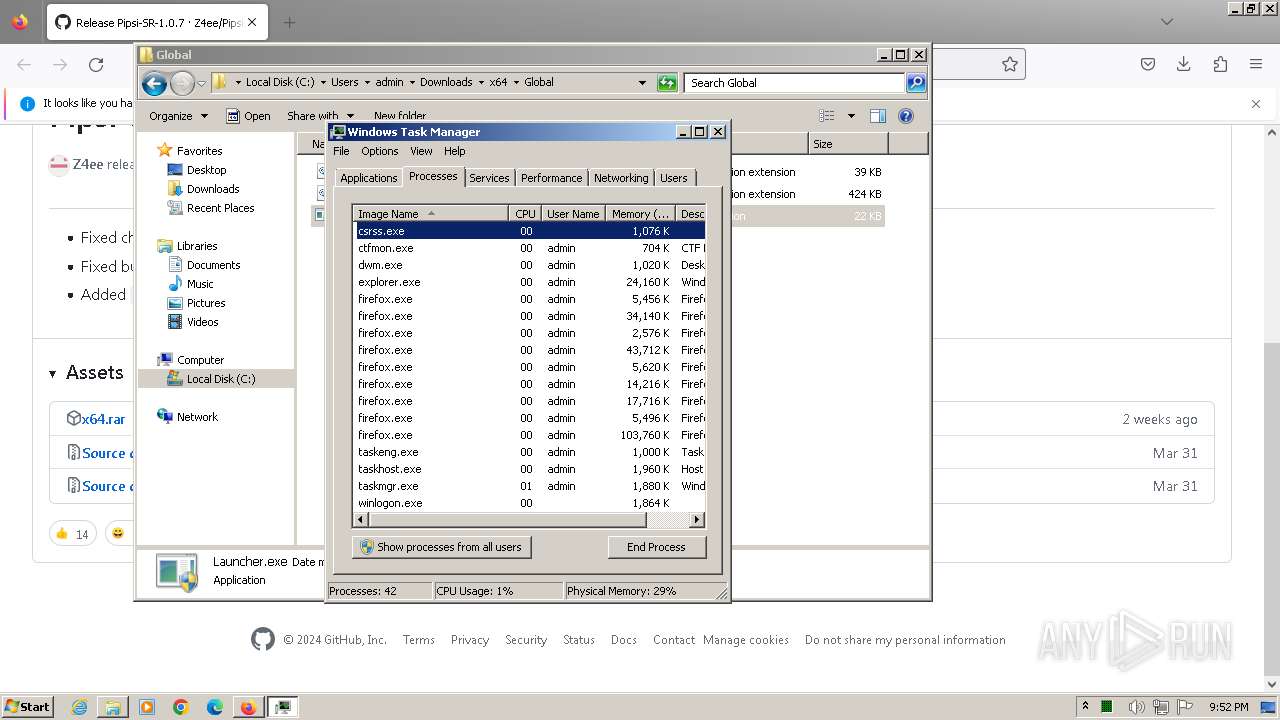Click Change your view icon in Explorer
The image size is (1280, 720).
827,116
